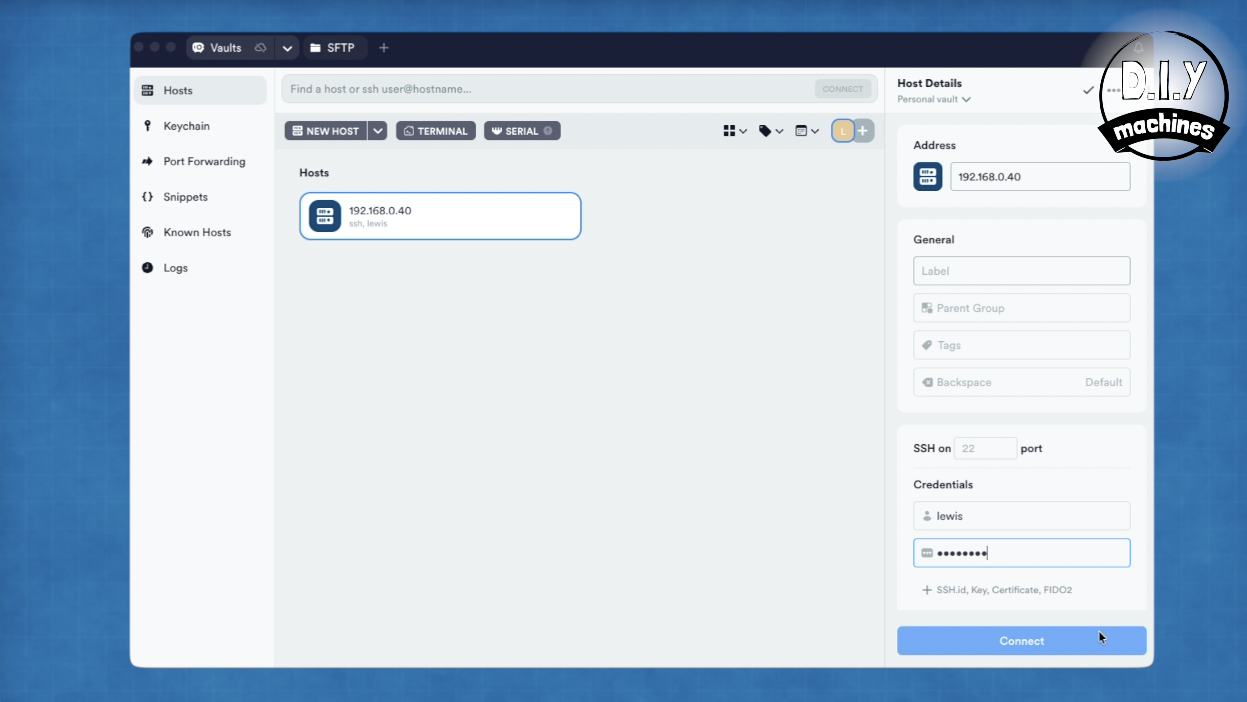Open the Snippets section

coord(200,197)
